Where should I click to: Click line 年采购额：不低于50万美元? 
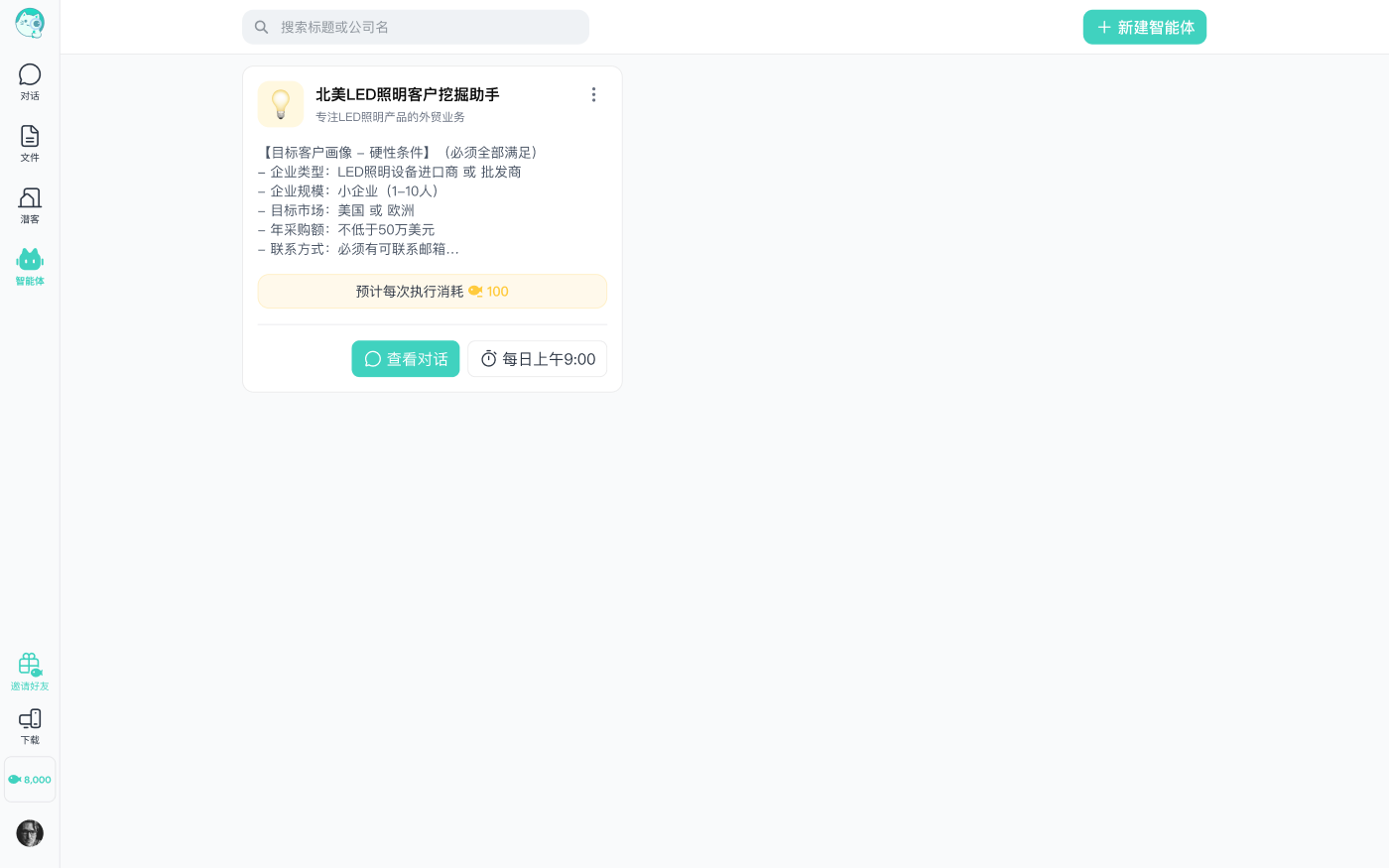click(346, 229)
